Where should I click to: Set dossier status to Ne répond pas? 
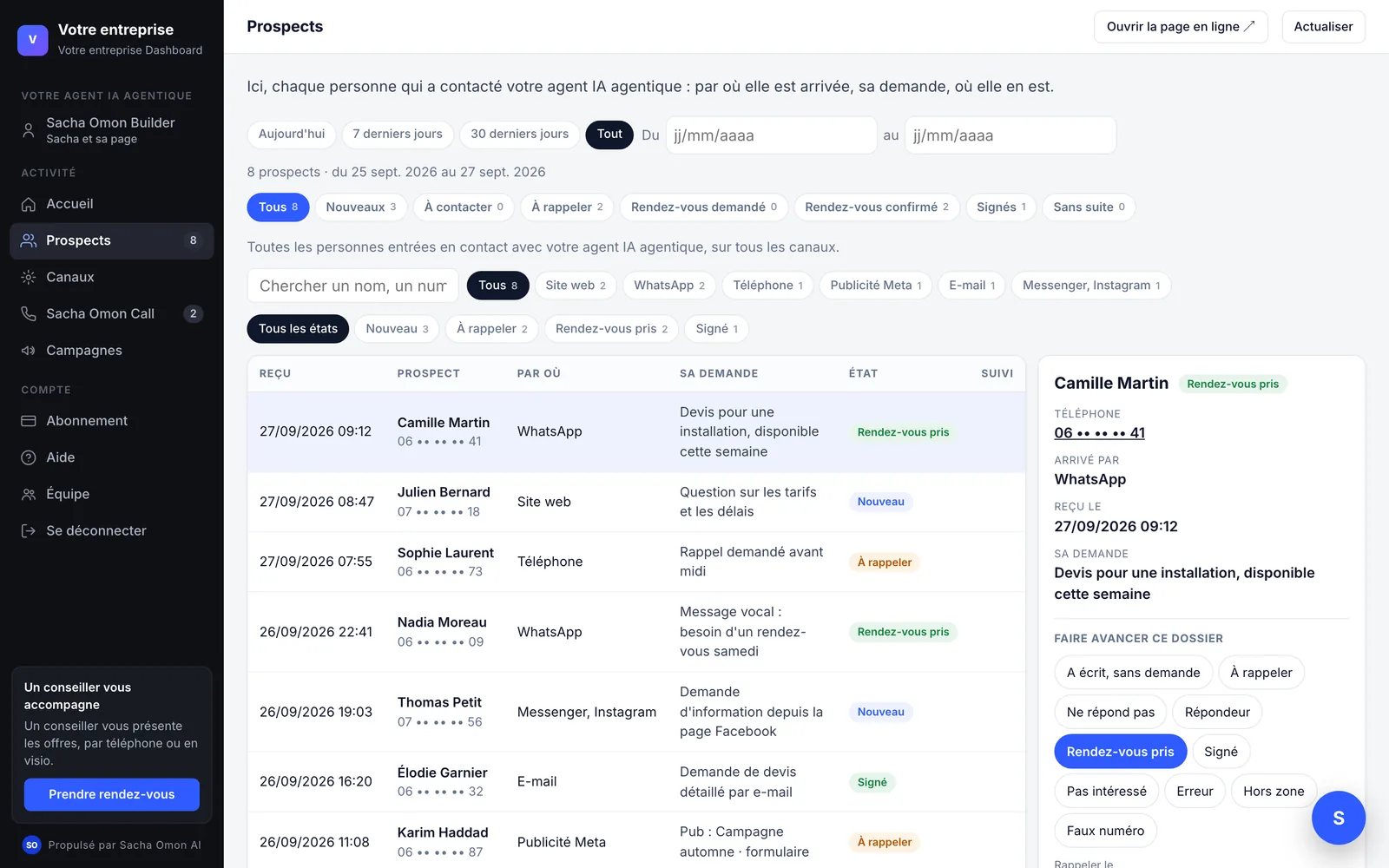click(1110, 713)
